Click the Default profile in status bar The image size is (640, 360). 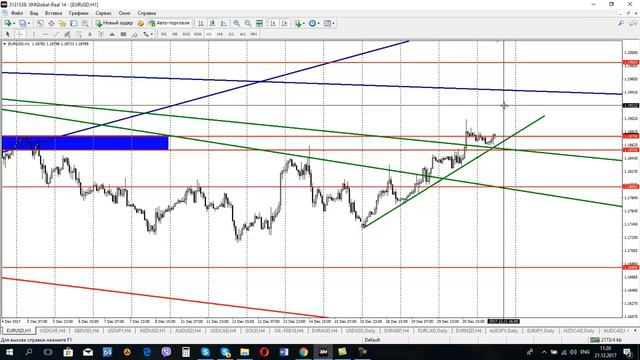click(372, 340)
